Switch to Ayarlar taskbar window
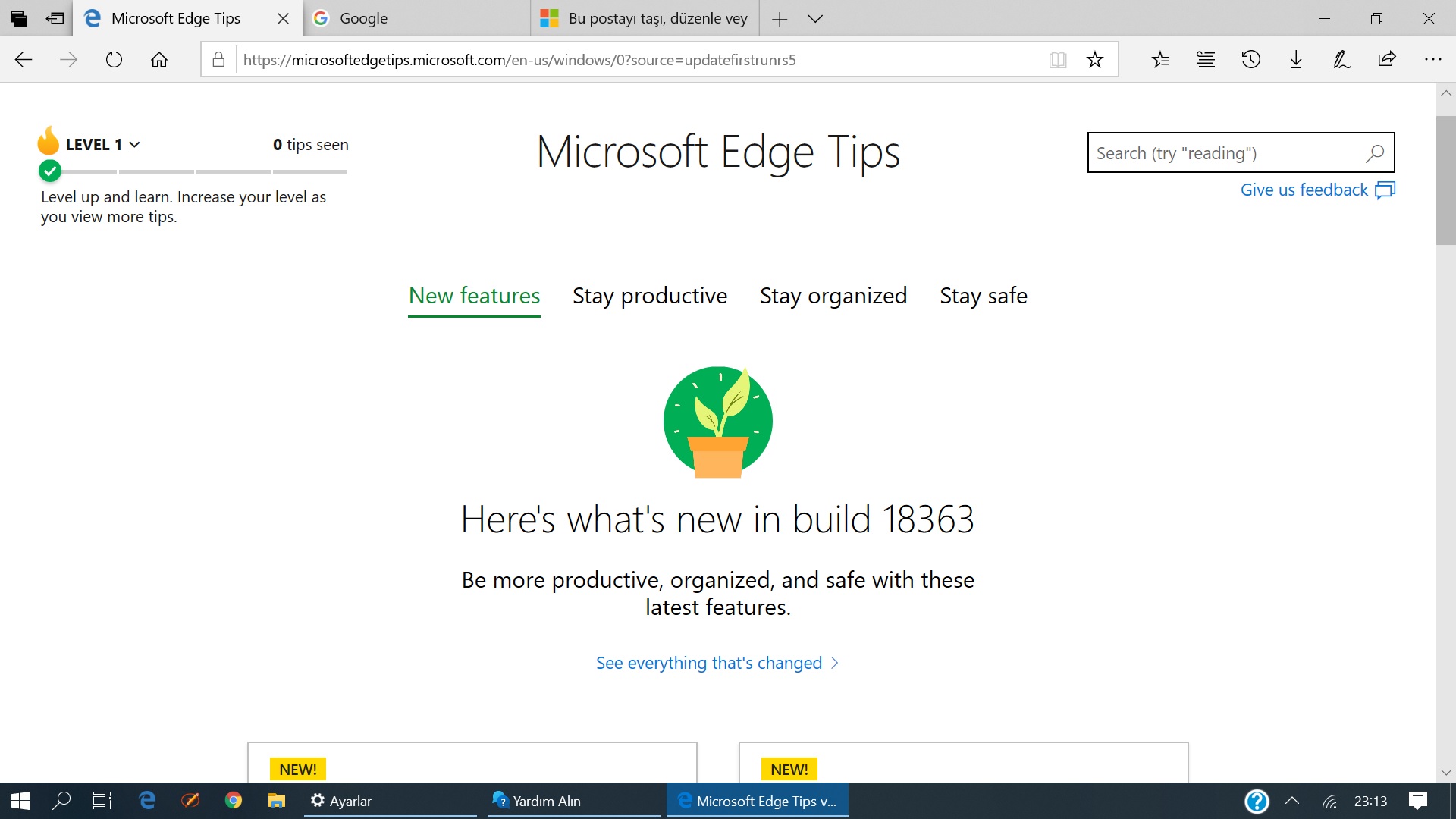The width and height of the screenshot is (1456, 819). coord(391,801)
